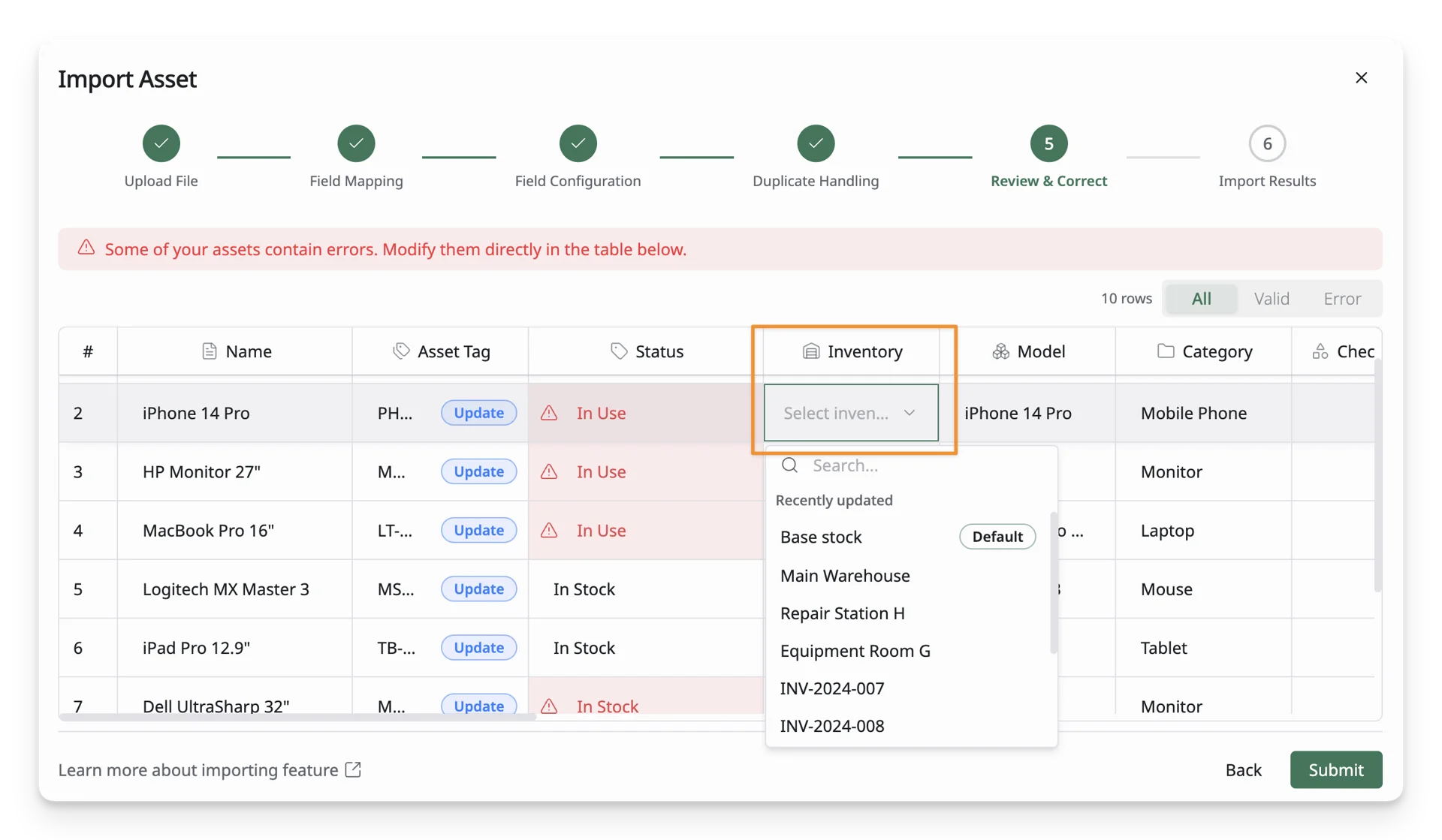This screenshot has width=1442, height=840.
Task: Click the Model column header icon
Action: (1000, 351)
